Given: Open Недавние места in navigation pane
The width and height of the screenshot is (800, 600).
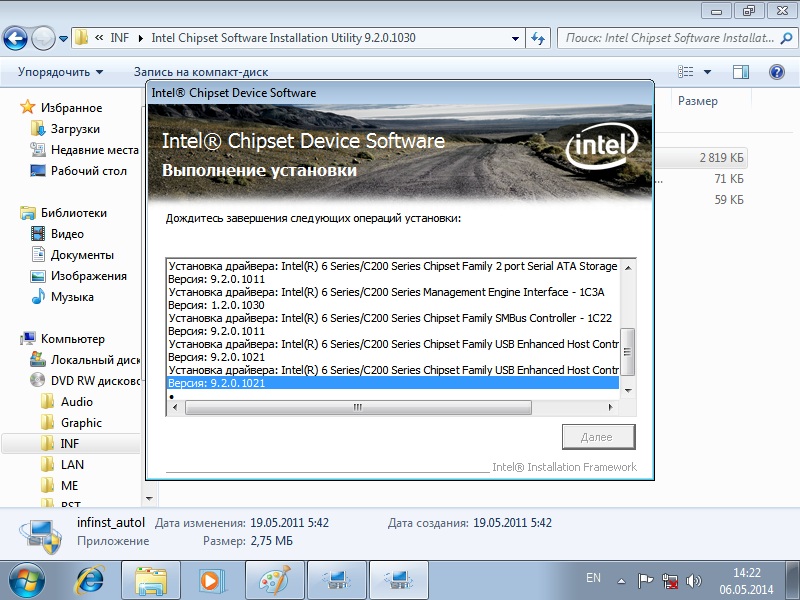Looking at the screenshot, I should [x=94, y=150].
